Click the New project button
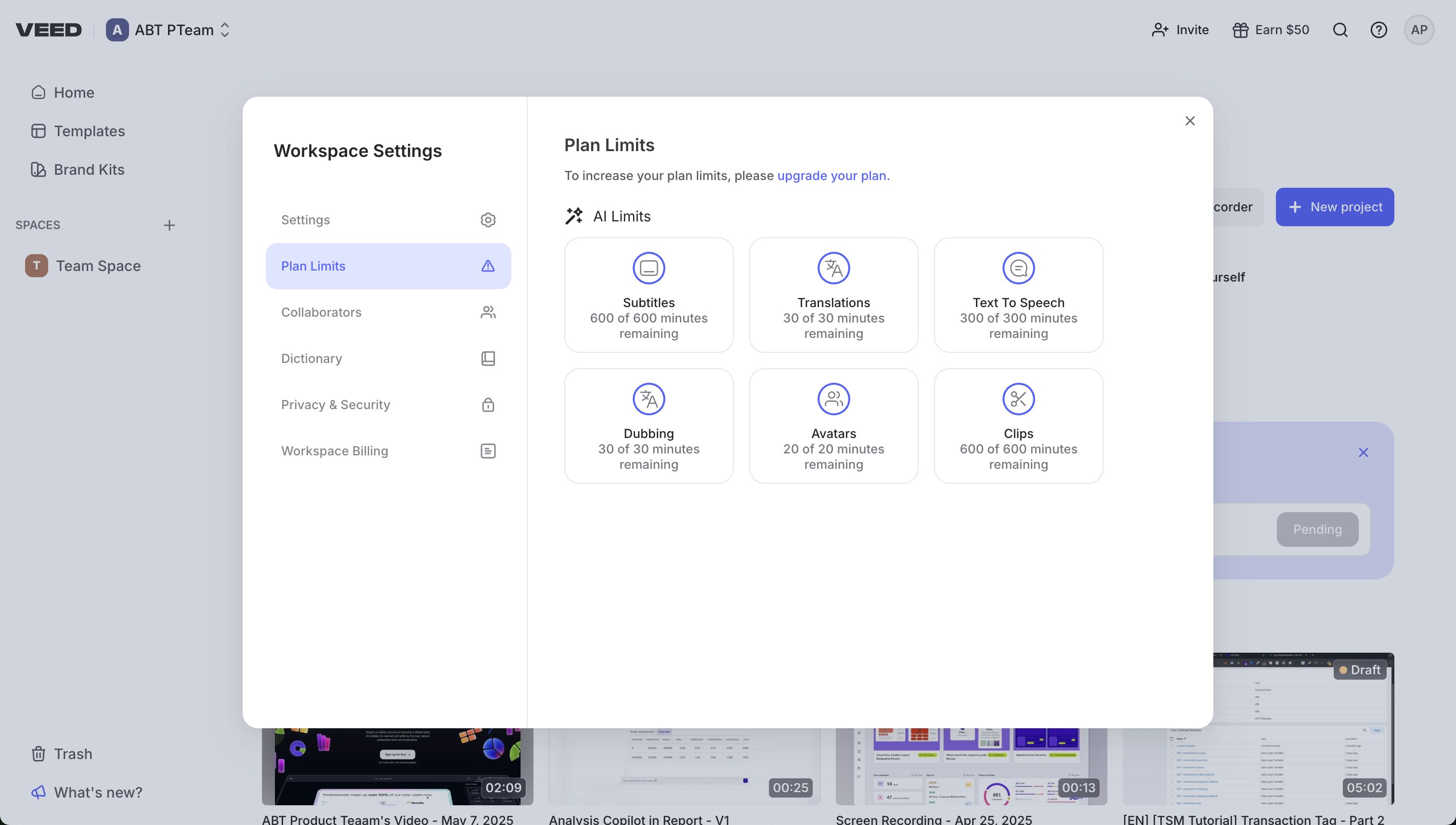This screenshot has height=825, width=1456. point(1335,207)
